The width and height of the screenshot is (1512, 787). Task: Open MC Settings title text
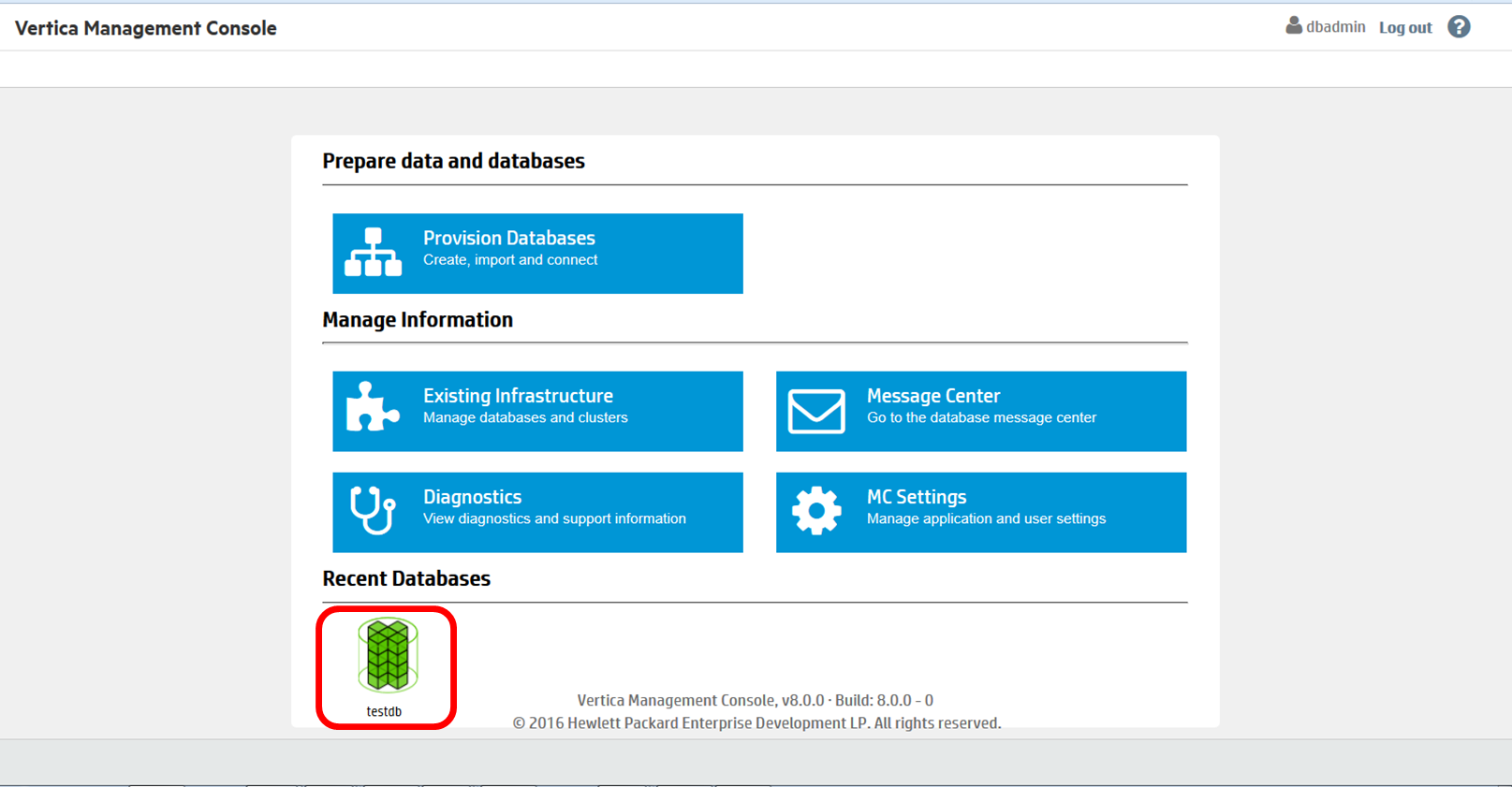pyautogui.click(x=917, y=497)
